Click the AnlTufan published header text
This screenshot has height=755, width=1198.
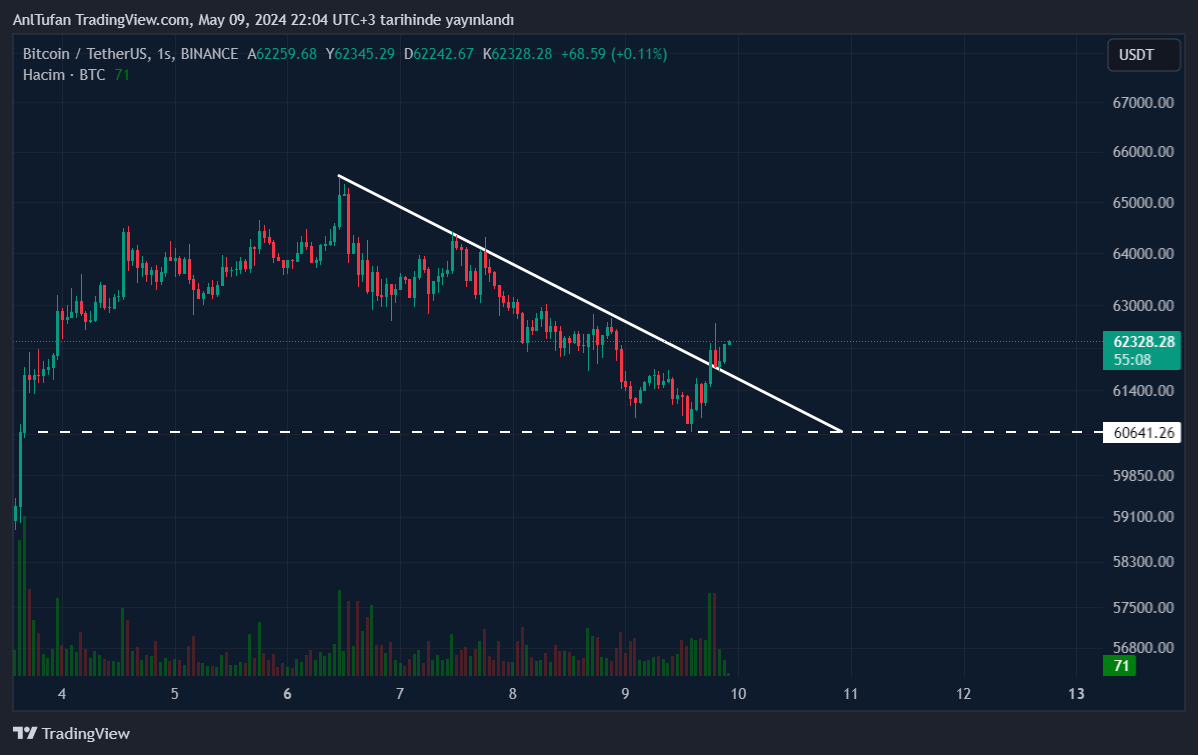coord(264,20)
